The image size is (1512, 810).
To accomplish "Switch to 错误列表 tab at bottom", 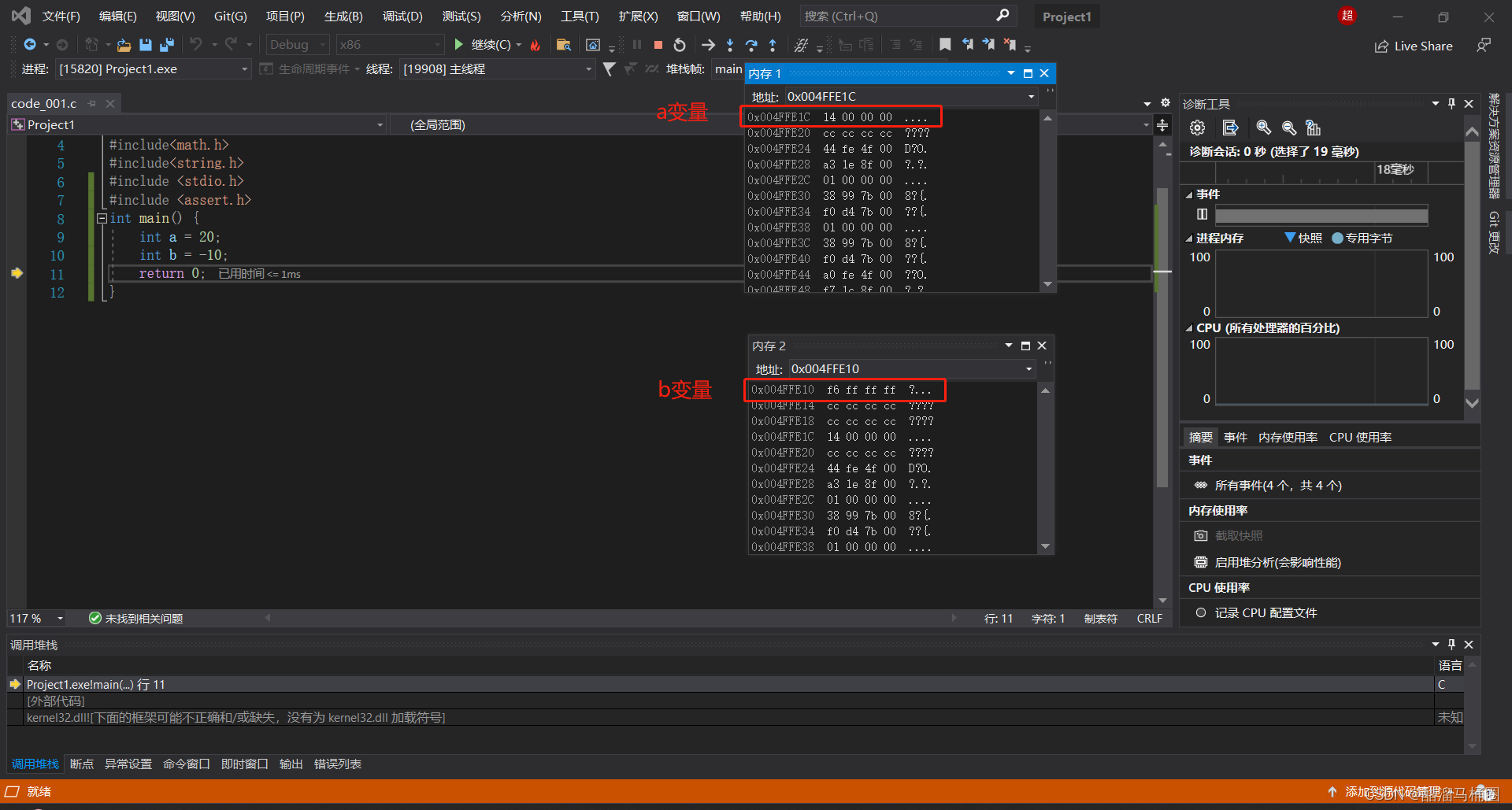I will coord(338,764).
